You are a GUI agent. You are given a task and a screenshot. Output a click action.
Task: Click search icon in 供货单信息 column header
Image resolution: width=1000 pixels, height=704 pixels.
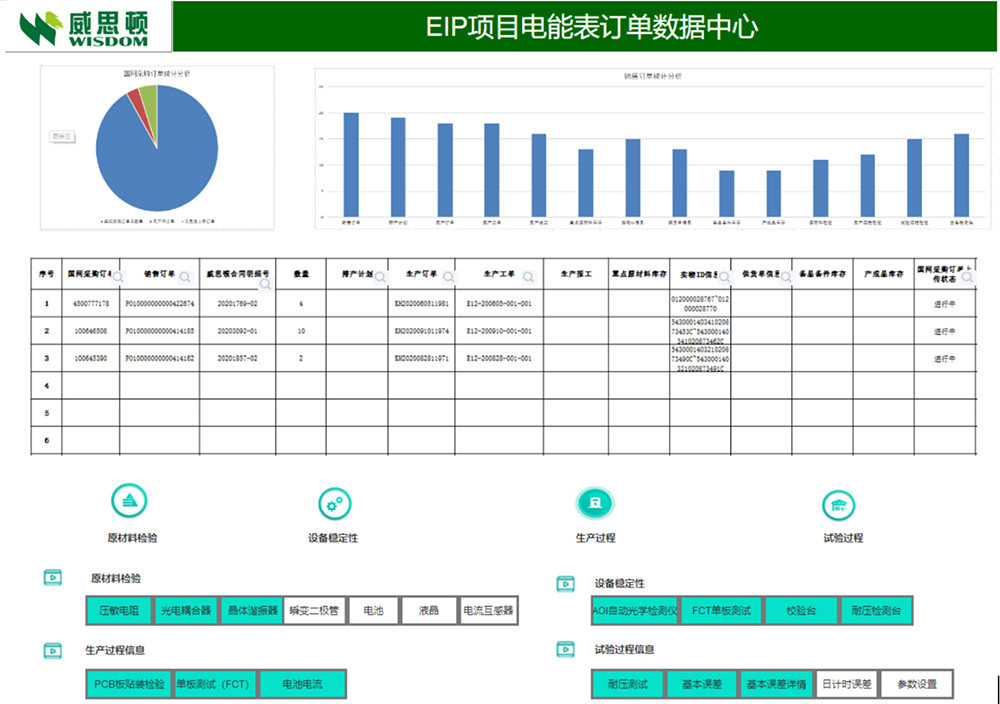pyautogui.click(x=786, y=277)
